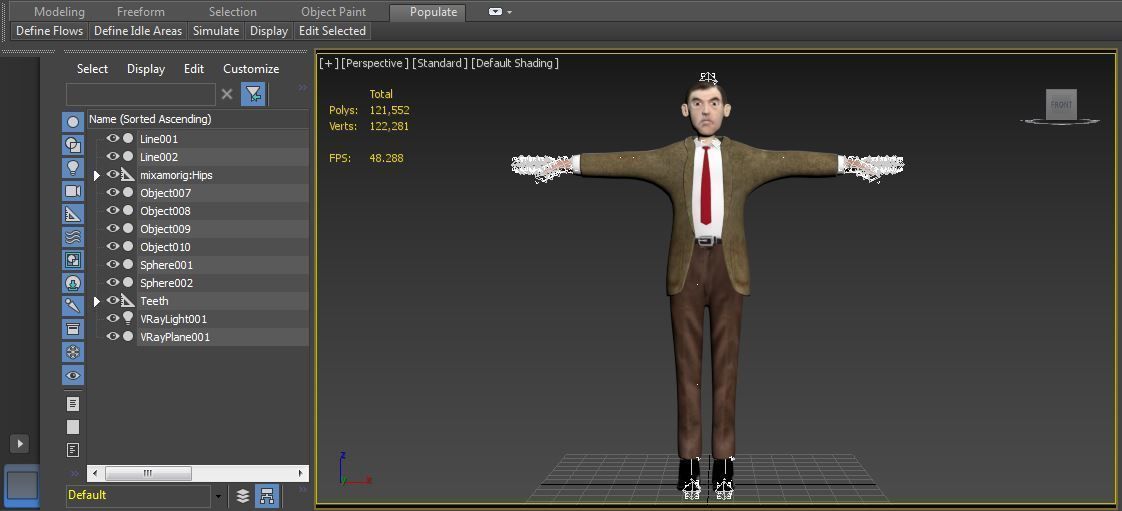1122x511 pixels.
Task: Open the [Standard] viewport quality menu
Action: pyautogui.click(x=440, y=63)
